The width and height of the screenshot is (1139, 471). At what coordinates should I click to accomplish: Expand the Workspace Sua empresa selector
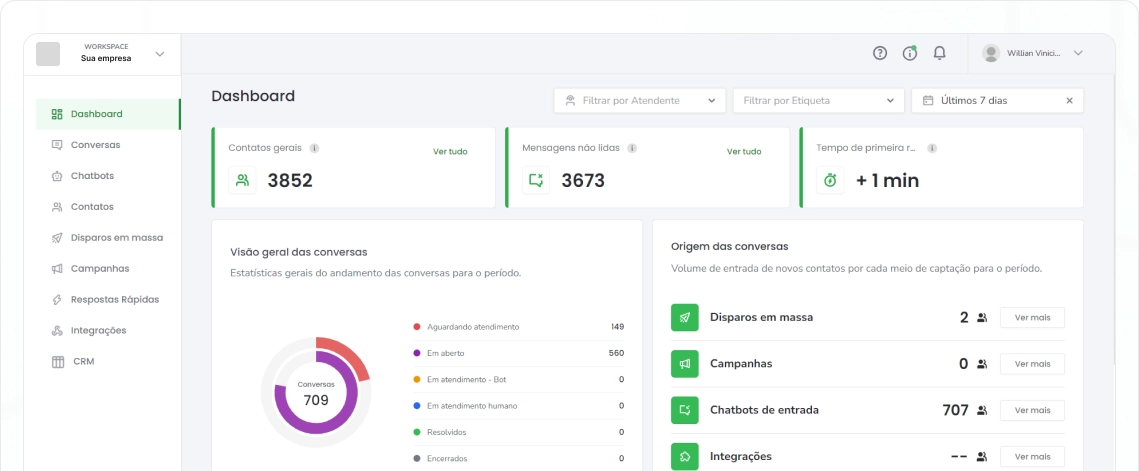159,54
